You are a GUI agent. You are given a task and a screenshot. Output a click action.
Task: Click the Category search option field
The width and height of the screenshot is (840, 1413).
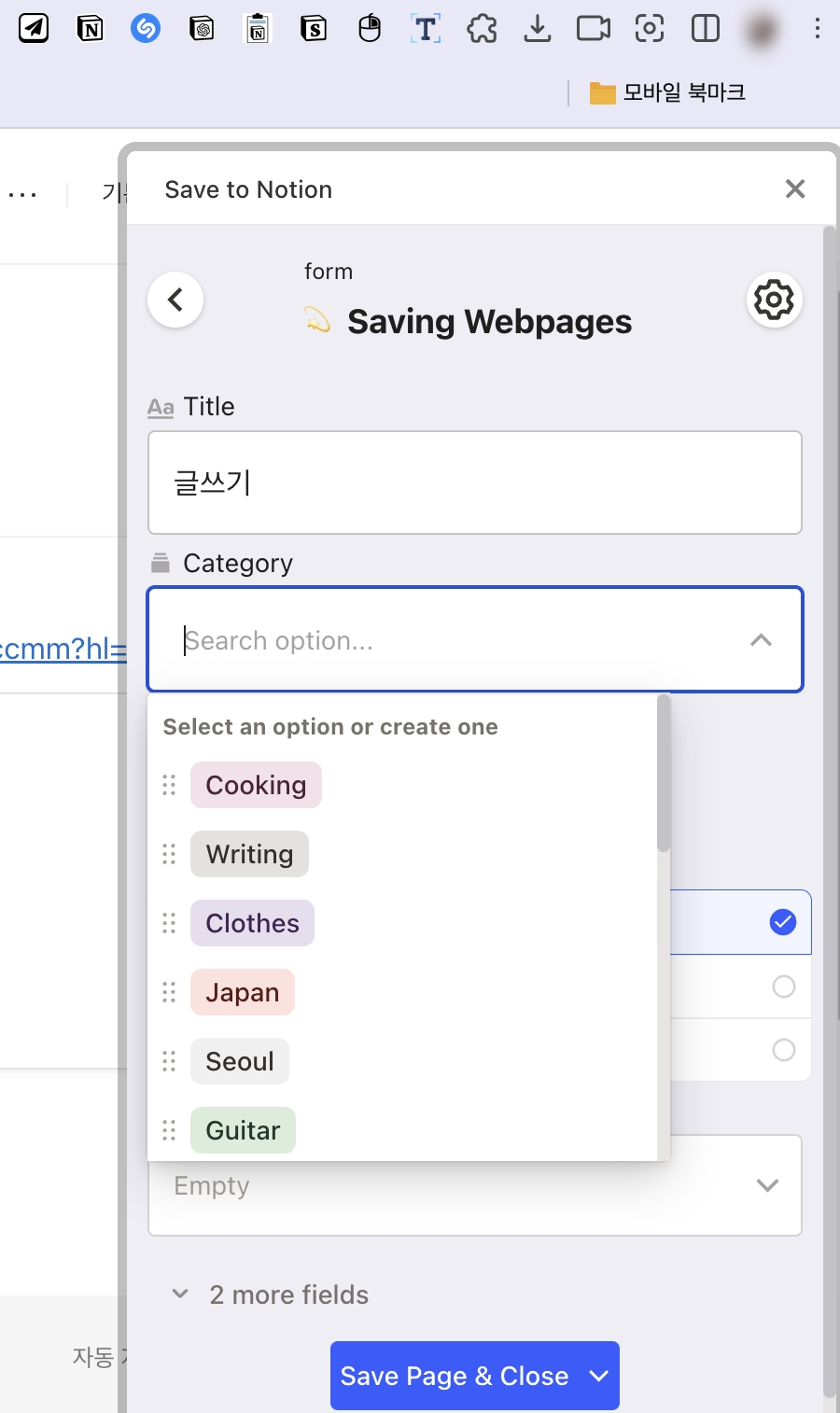(x=475, y=639)
